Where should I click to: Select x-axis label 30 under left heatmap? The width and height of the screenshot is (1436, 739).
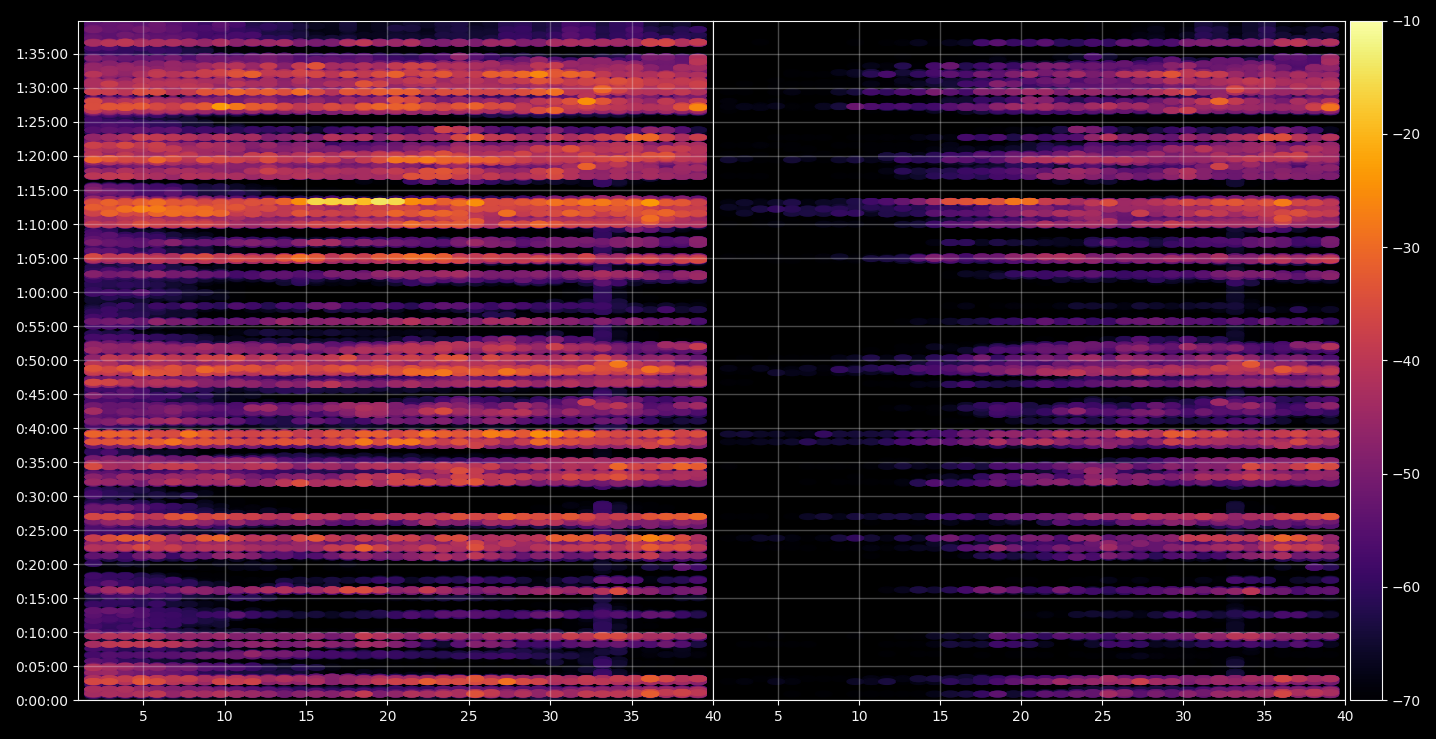(x=550, y=716)
